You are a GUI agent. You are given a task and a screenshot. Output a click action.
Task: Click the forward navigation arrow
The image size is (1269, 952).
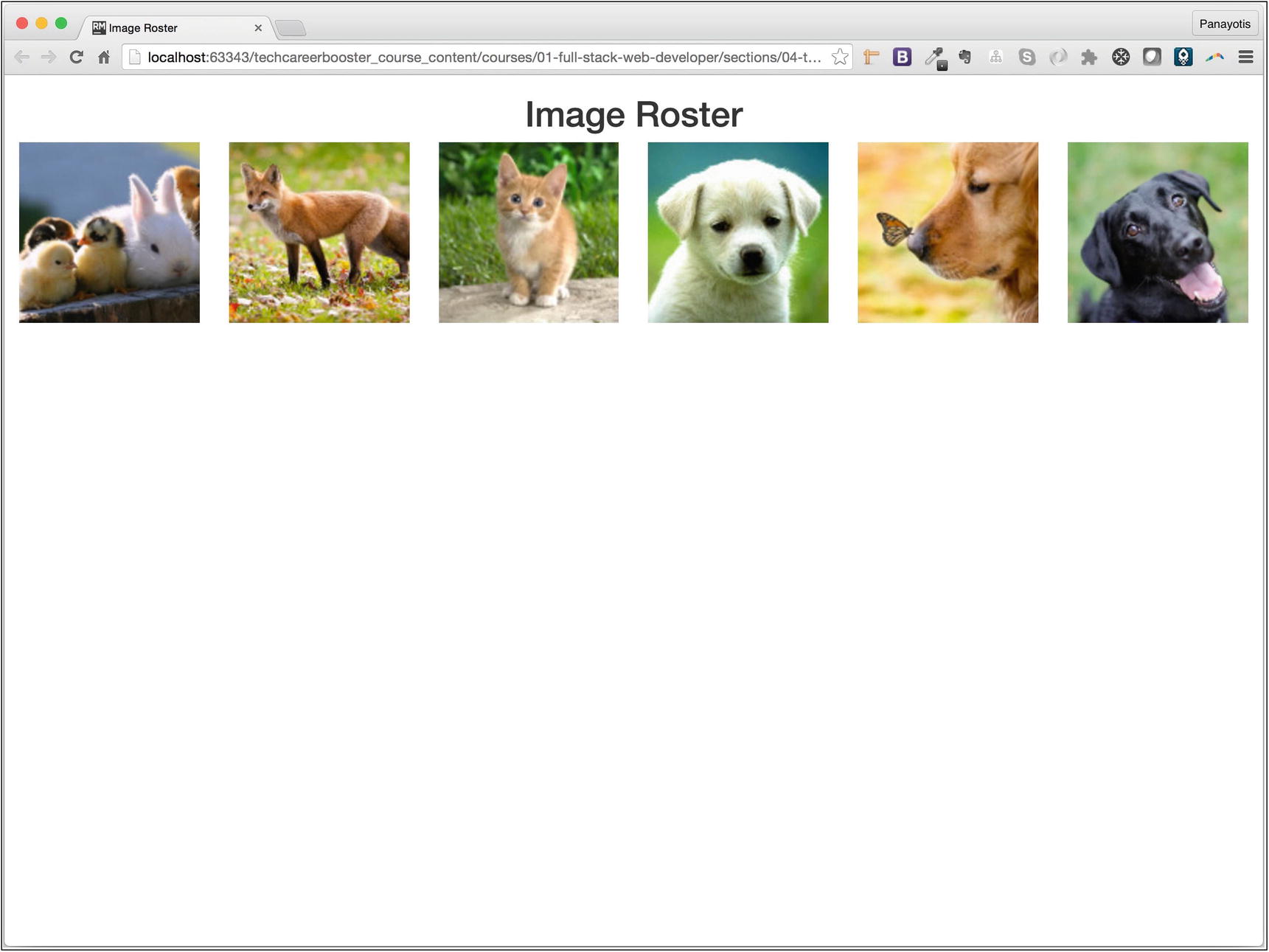pos(49,57)
